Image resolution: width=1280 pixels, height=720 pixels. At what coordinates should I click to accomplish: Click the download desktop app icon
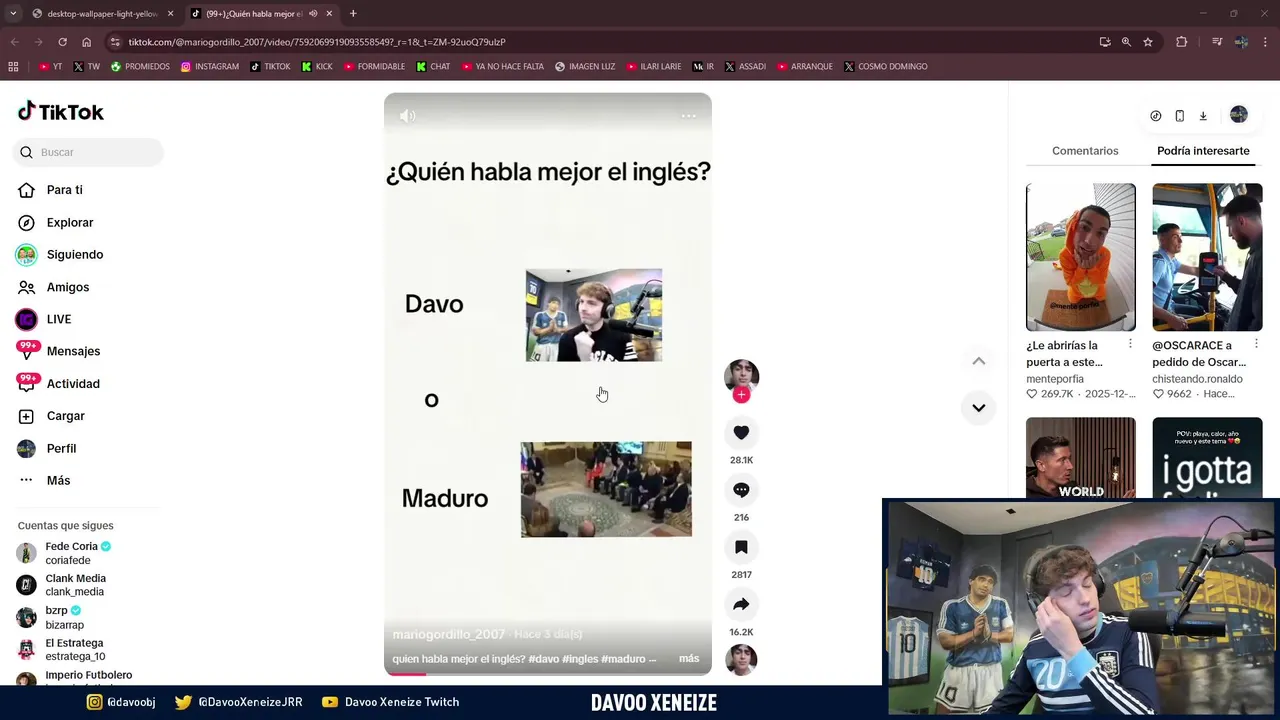point(1203,116)
